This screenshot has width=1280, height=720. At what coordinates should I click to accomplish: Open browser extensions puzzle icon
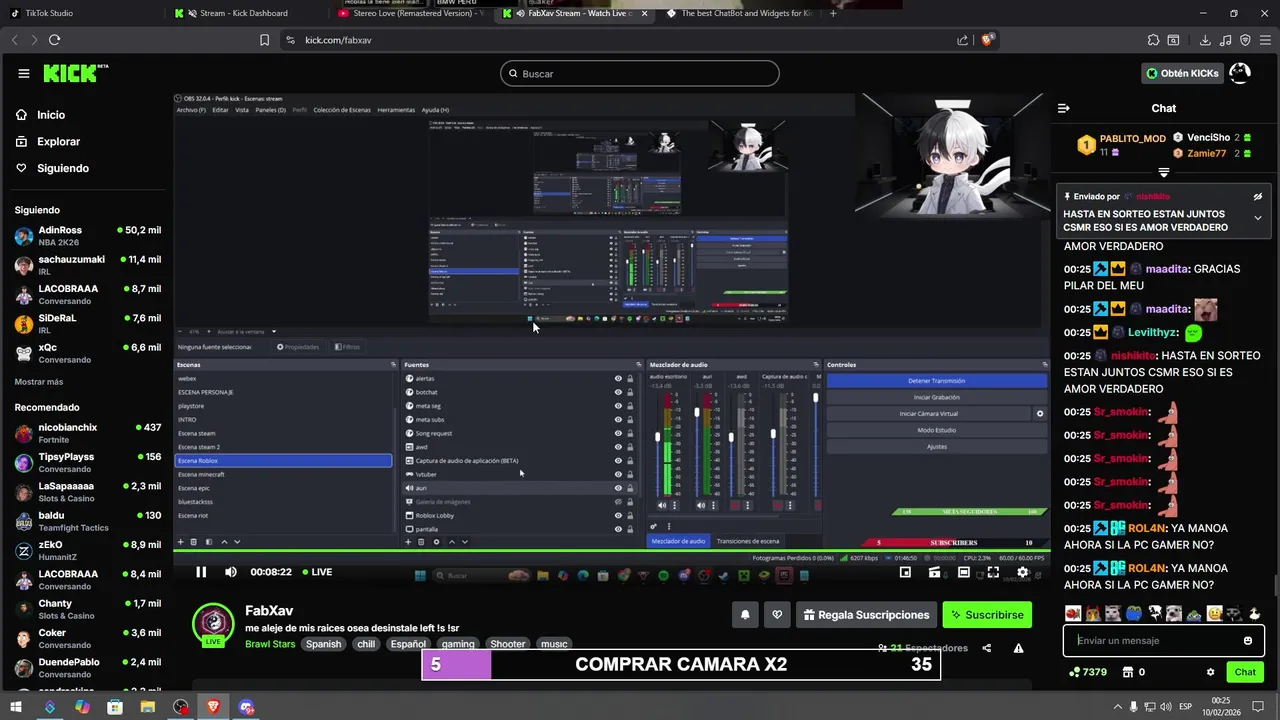[x=1153, y=40]
